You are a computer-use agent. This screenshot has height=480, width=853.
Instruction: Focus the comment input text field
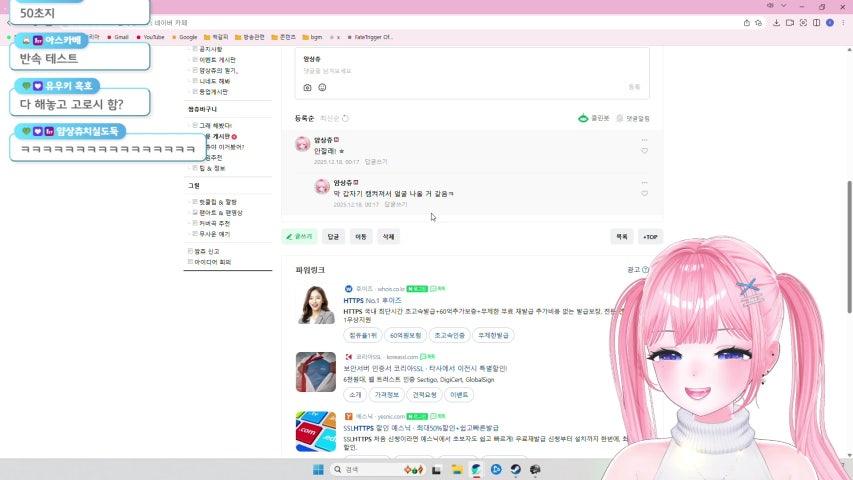click(x=472, y=71)
